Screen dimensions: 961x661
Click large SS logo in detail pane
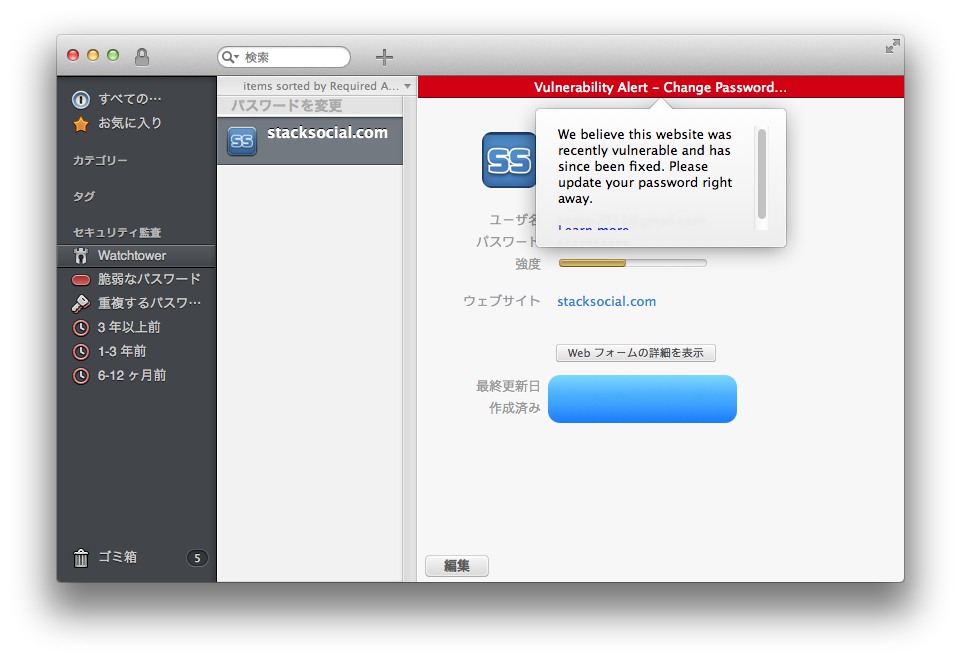(x=509, y=160)
